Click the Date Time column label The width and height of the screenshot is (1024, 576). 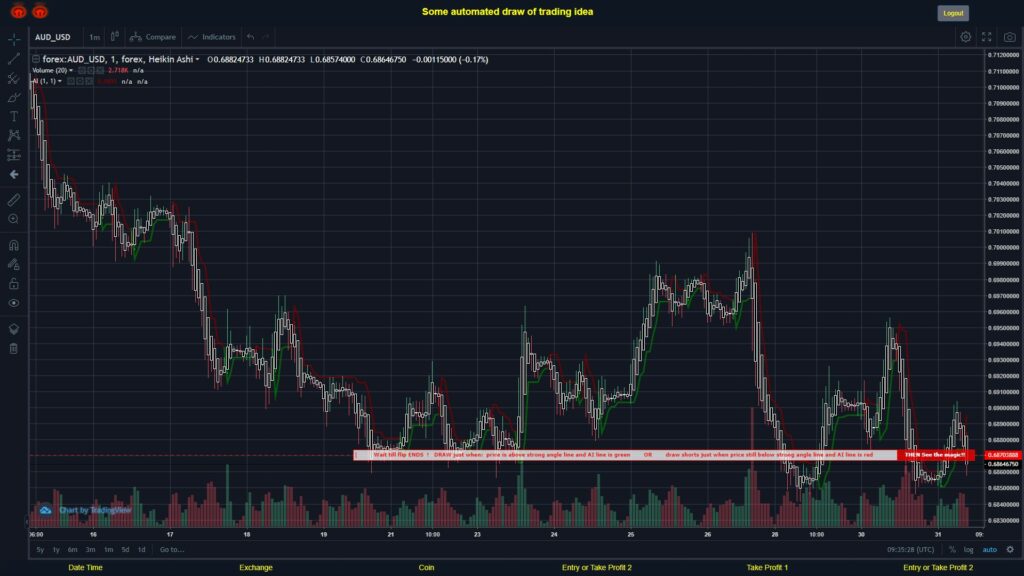pos(86,568)
